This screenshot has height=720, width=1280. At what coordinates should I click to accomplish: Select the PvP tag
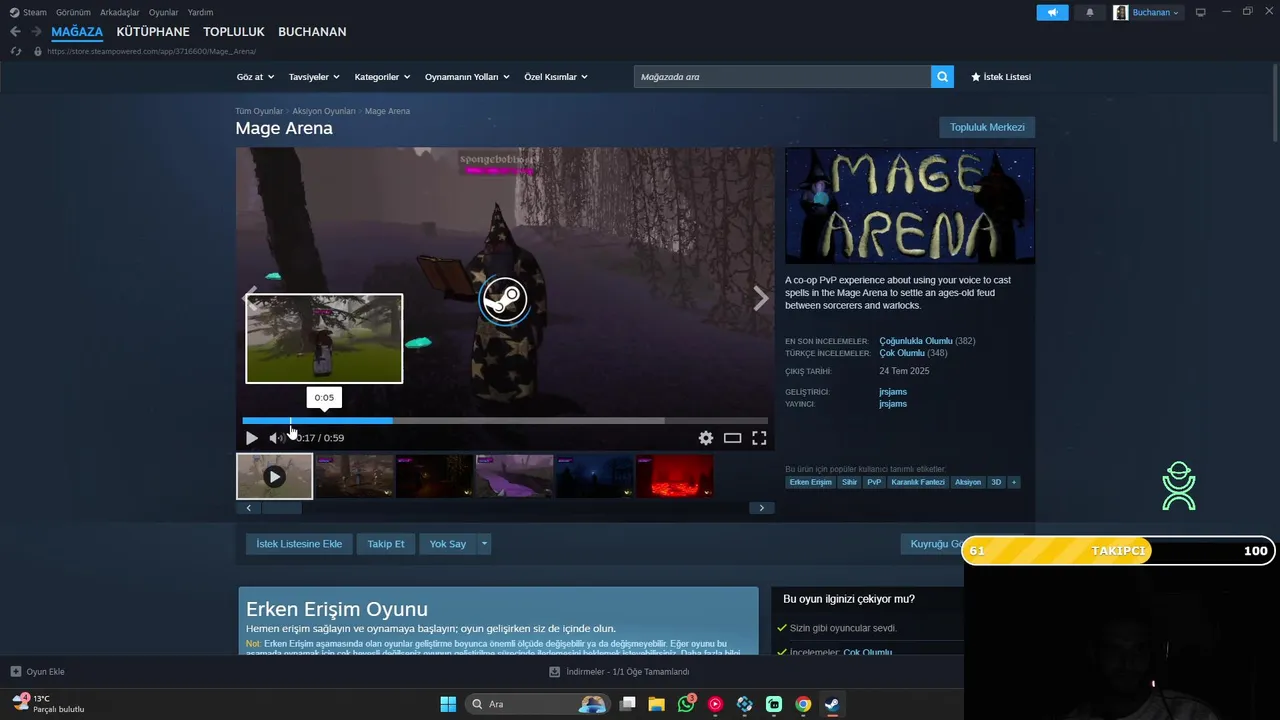coord(875,482)
